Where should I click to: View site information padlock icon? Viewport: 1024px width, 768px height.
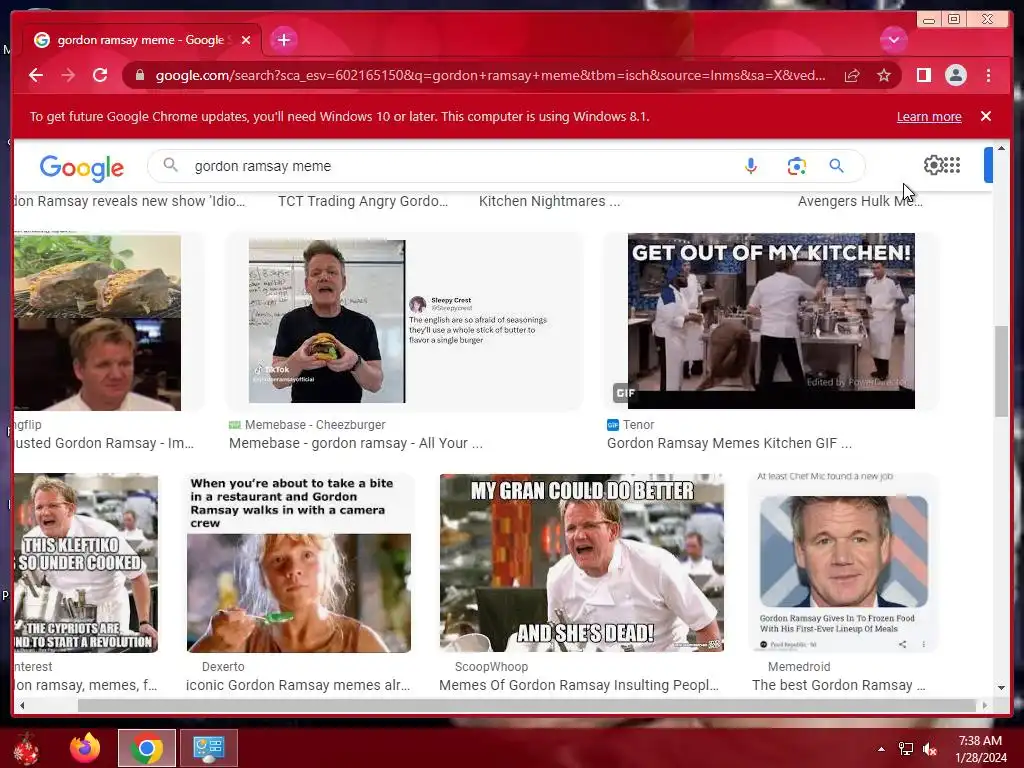[139, 76]
